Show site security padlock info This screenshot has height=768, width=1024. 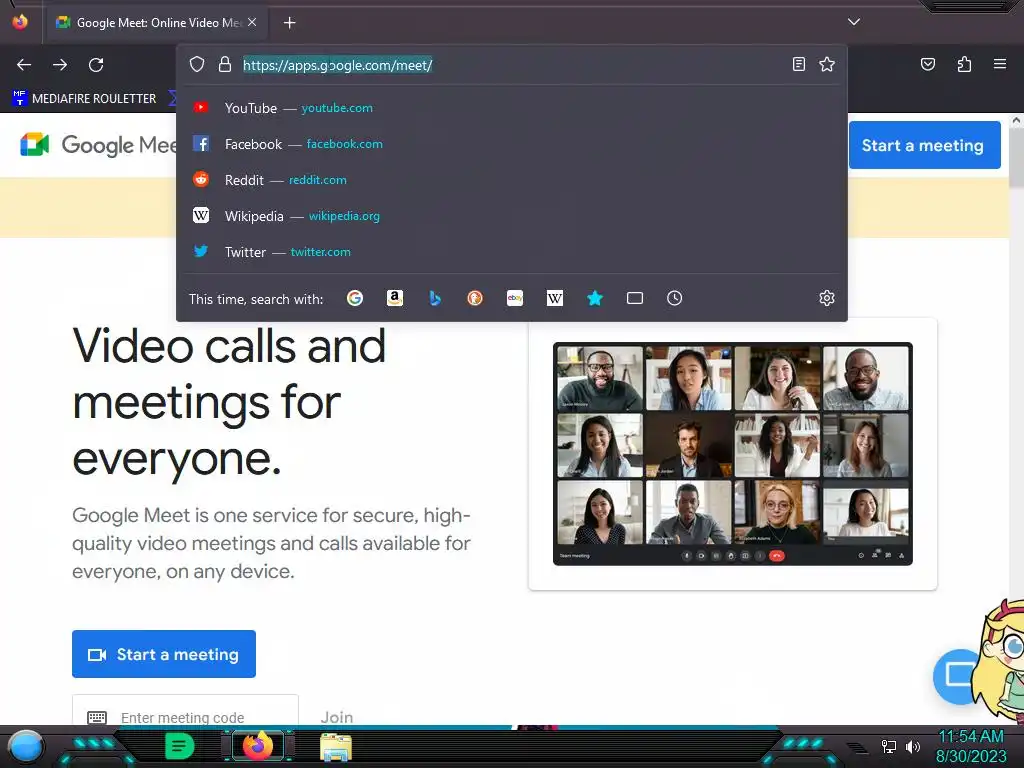225,65
